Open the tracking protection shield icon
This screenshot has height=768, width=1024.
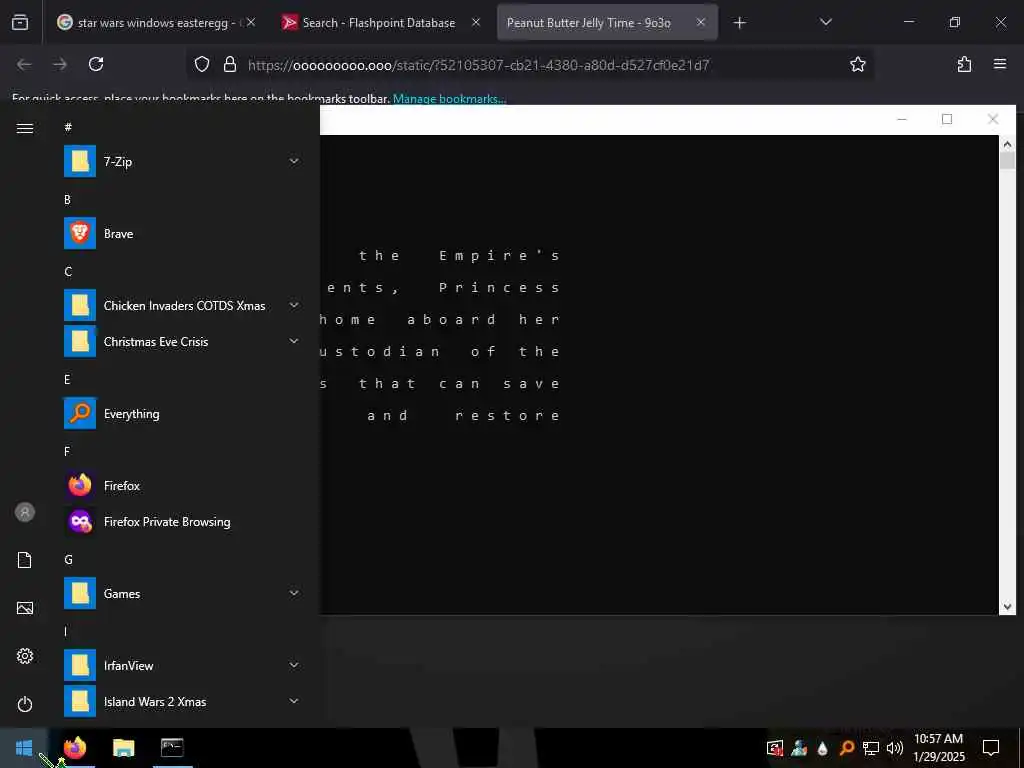[x=202, y=64]
